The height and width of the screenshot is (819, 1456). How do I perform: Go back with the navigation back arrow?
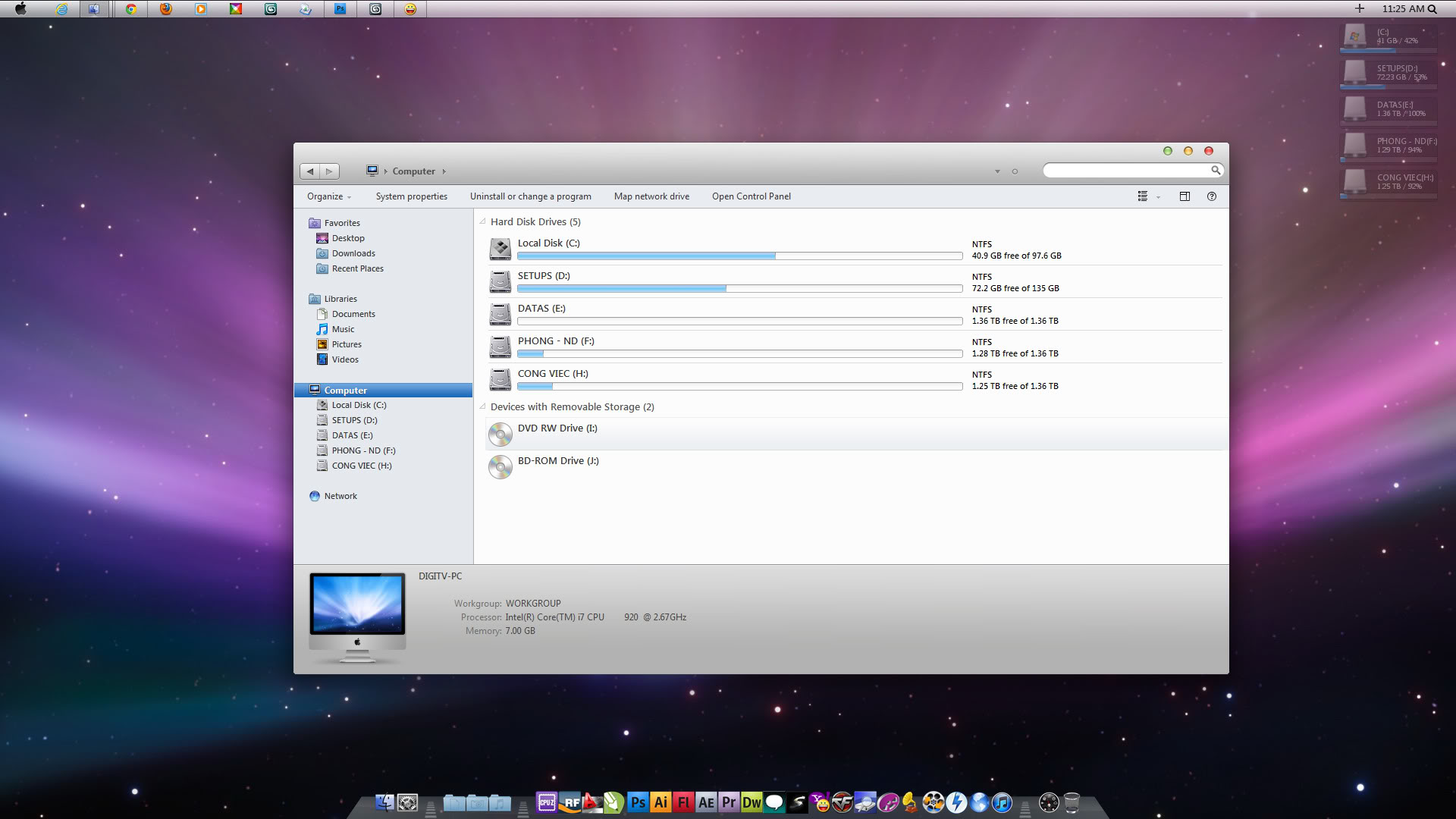tap(310, 171)
